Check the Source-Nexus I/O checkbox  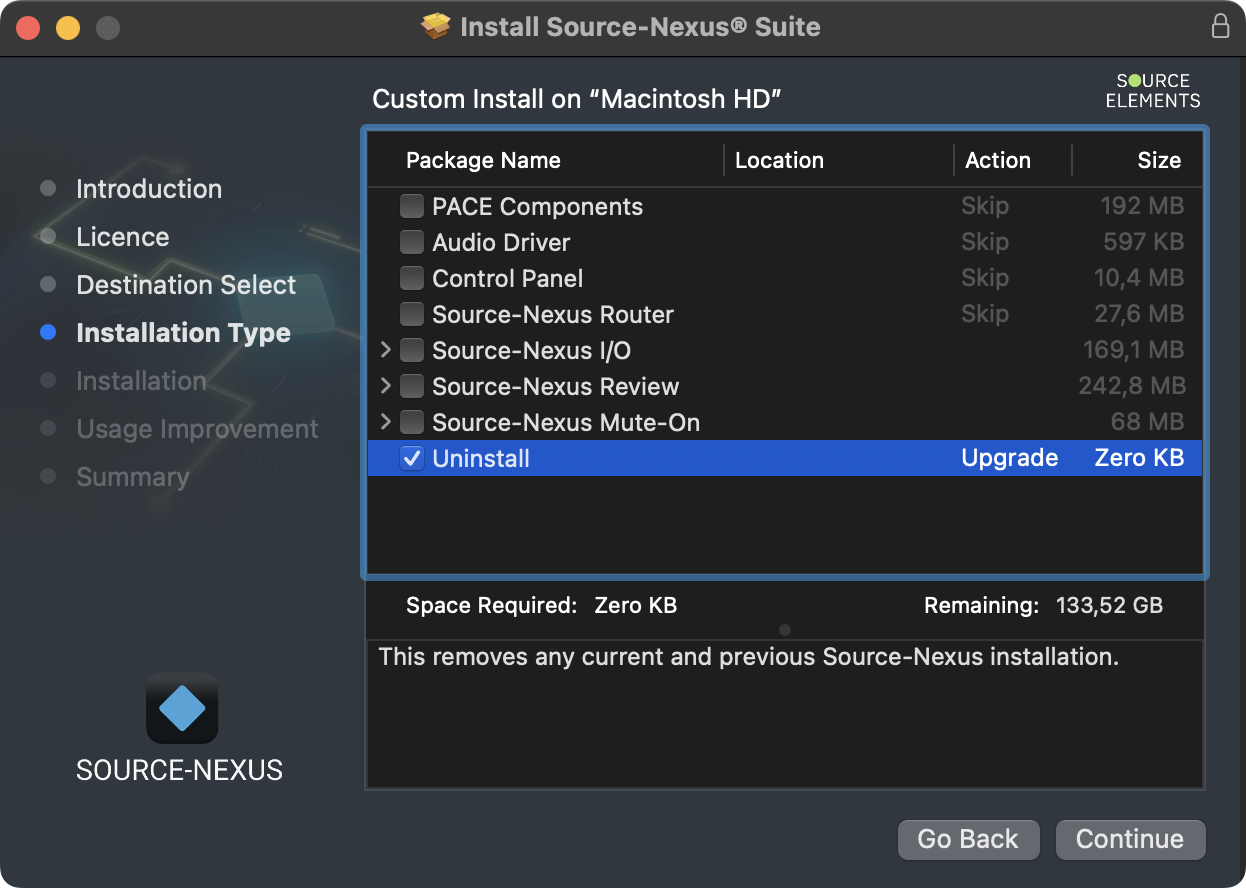tap(412, 351)
